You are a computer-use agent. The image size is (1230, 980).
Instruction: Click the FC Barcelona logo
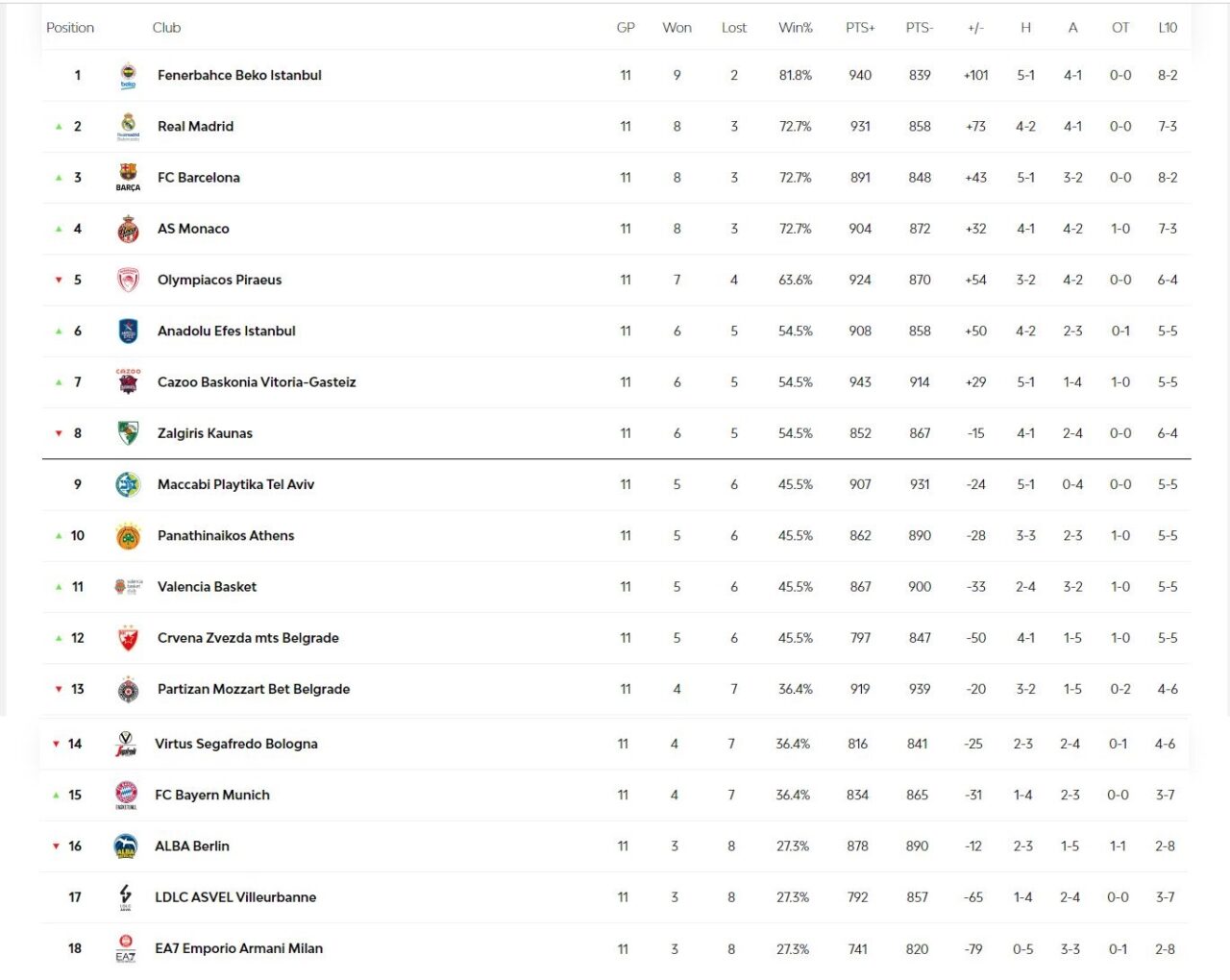pos(128,177)
